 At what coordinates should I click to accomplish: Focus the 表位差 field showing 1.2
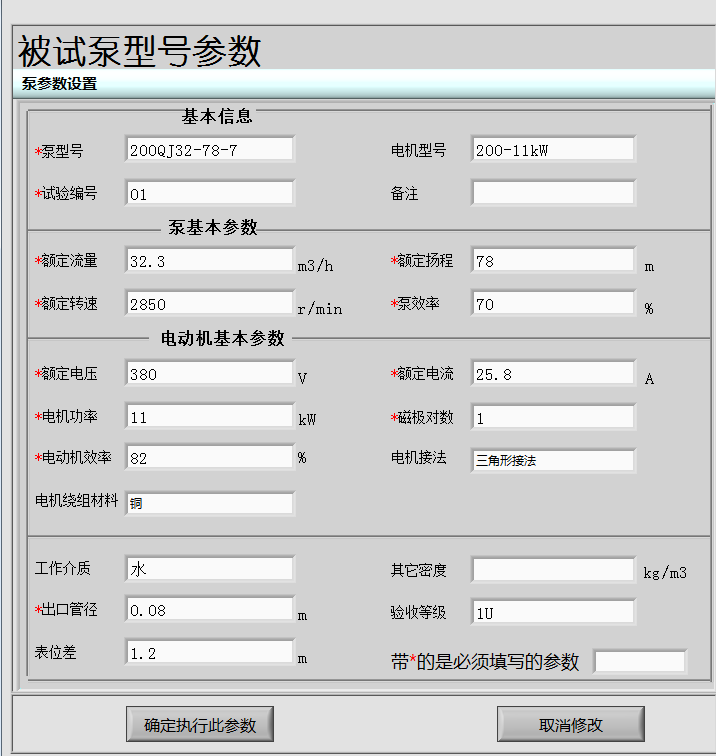(210, 652)
